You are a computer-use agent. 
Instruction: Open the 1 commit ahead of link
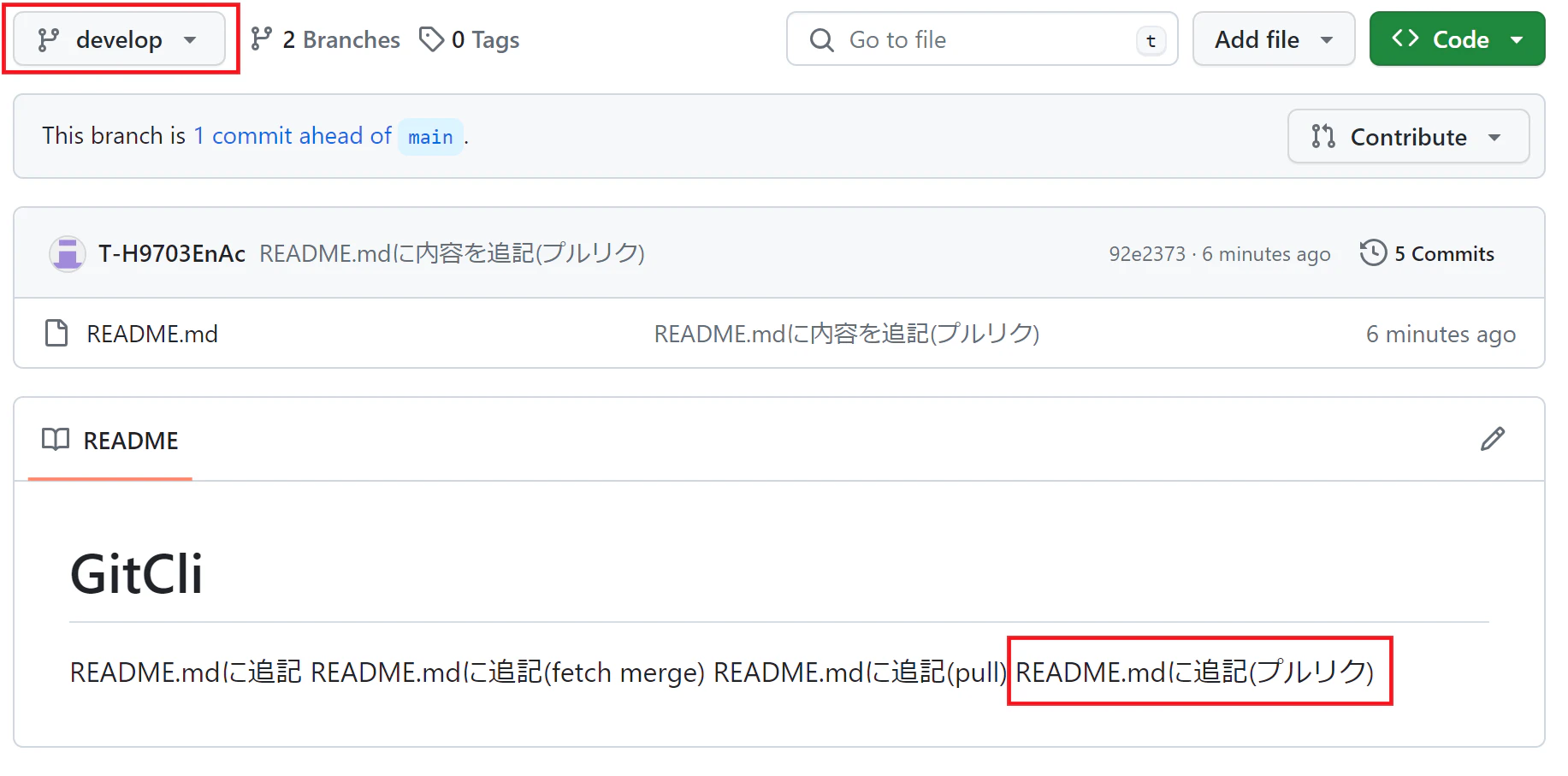tap(293, 136)
